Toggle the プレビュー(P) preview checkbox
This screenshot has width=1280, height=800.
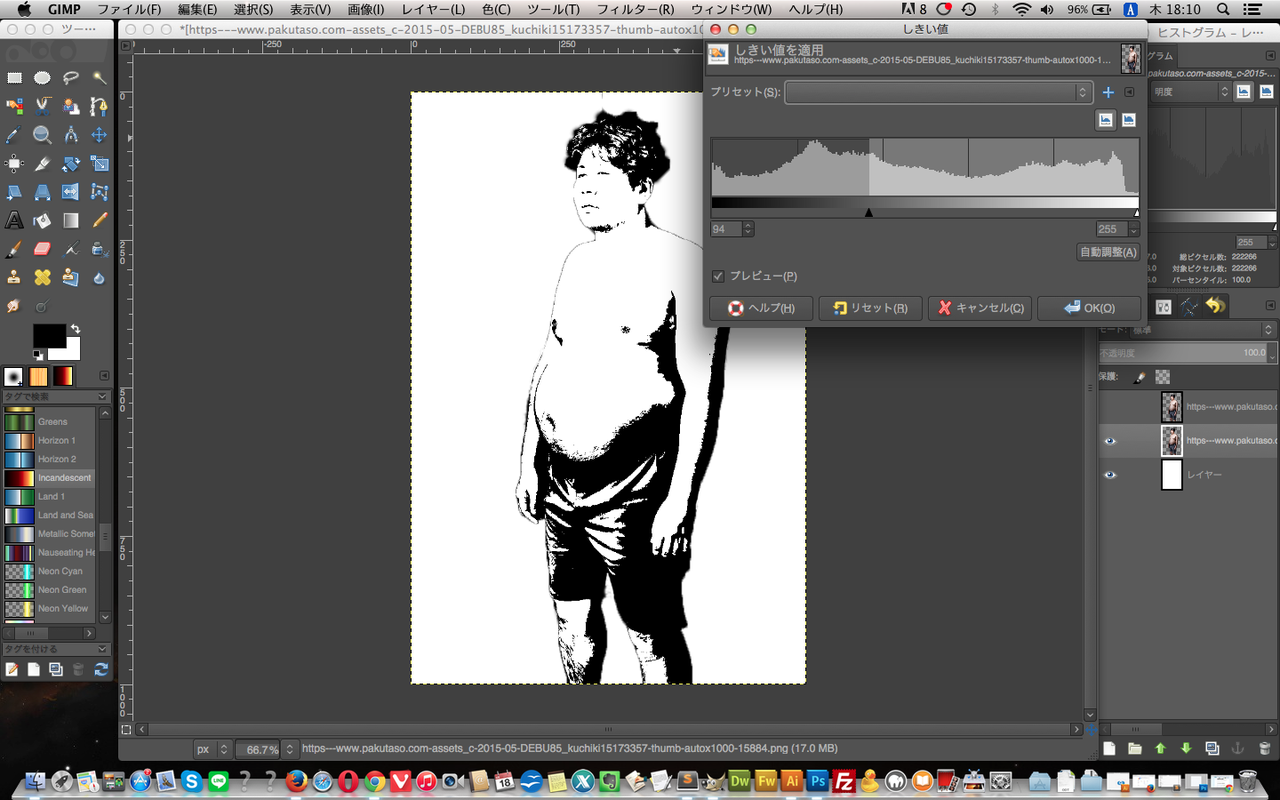[x=717, y=276]
